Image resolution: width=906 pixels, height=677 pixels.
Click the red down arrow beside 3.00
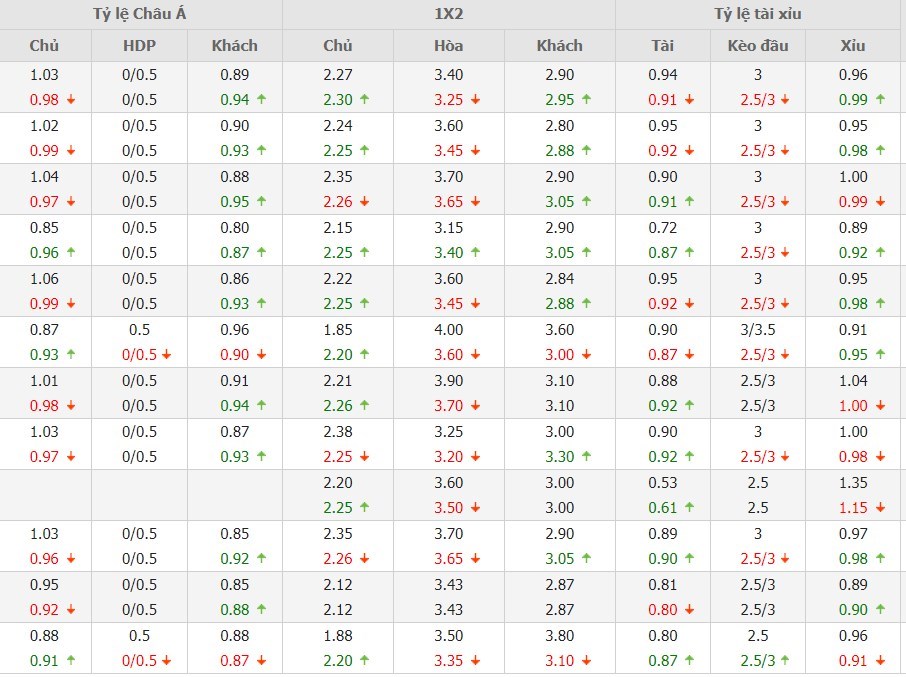click(586, 355)
